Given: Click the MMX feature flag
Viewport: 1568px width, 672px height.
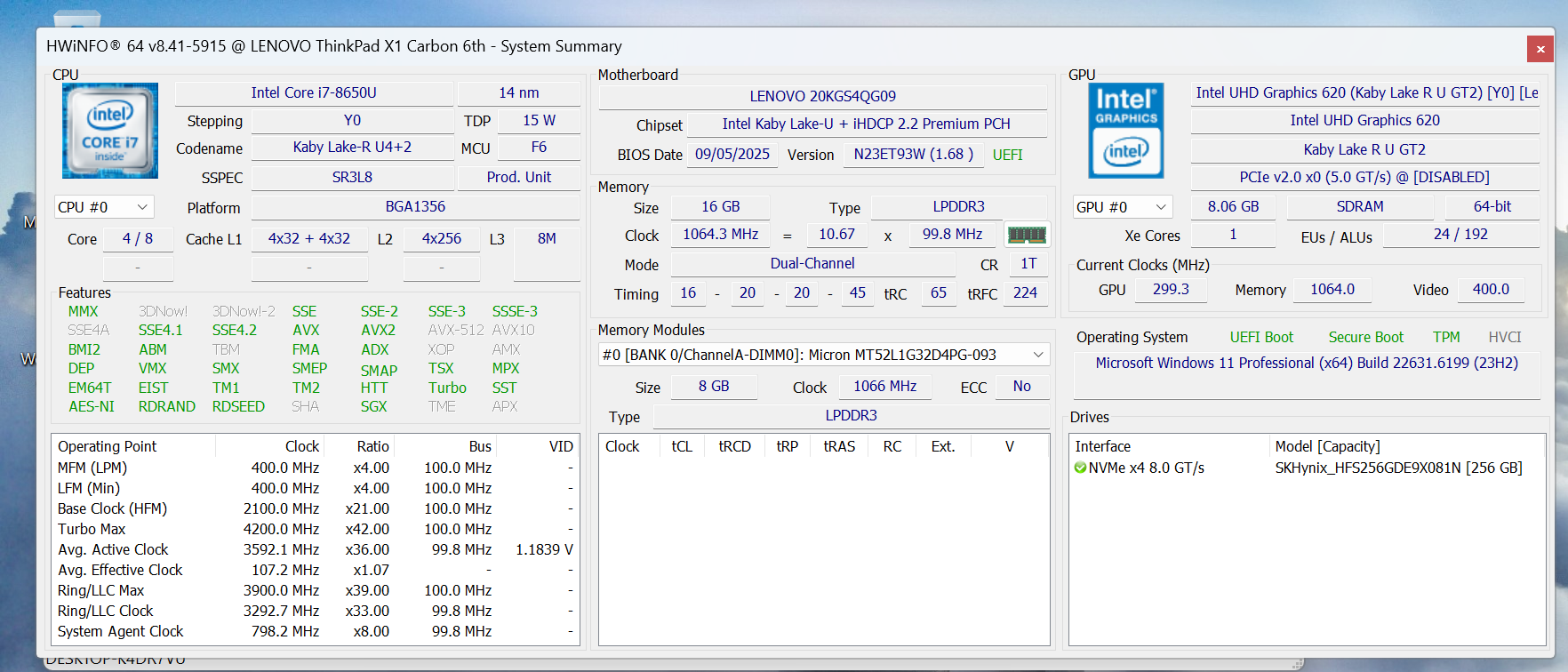Looking at the screenshot, I should coord(84,311).
